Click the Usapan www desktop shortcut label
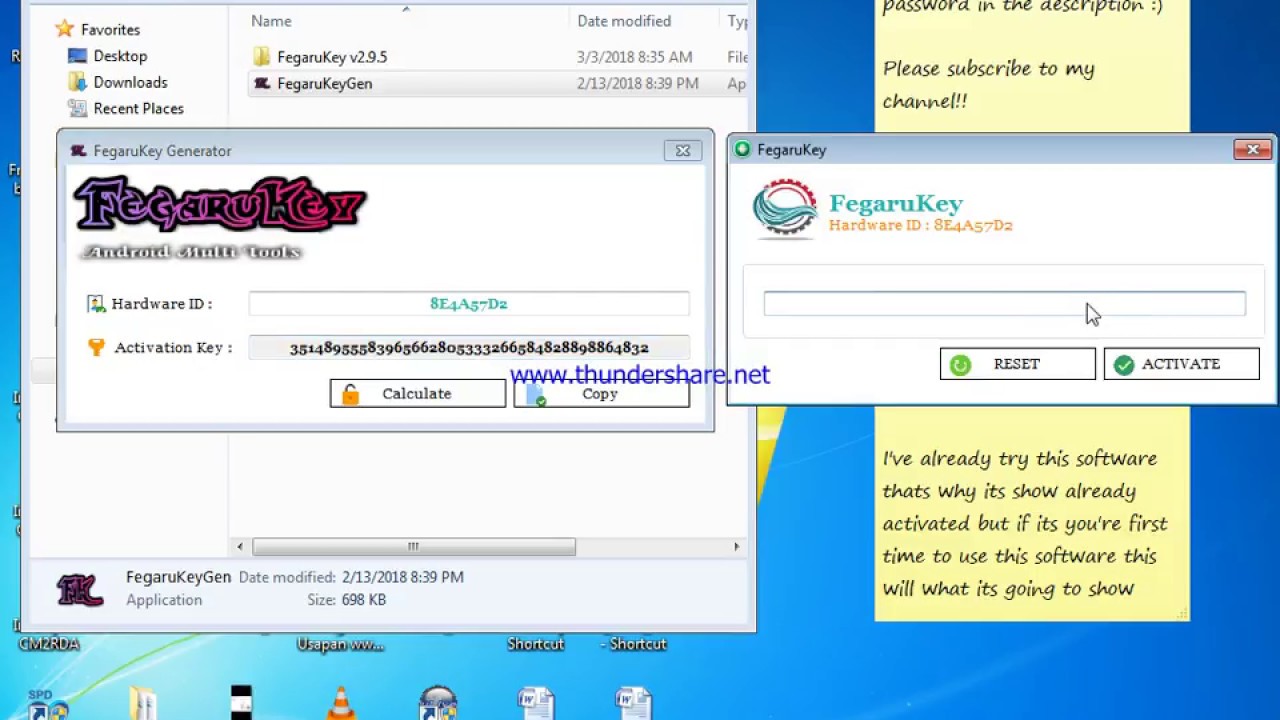This screenshot has height=720, width=1280. pyautogui.click(x=340, y=644)
